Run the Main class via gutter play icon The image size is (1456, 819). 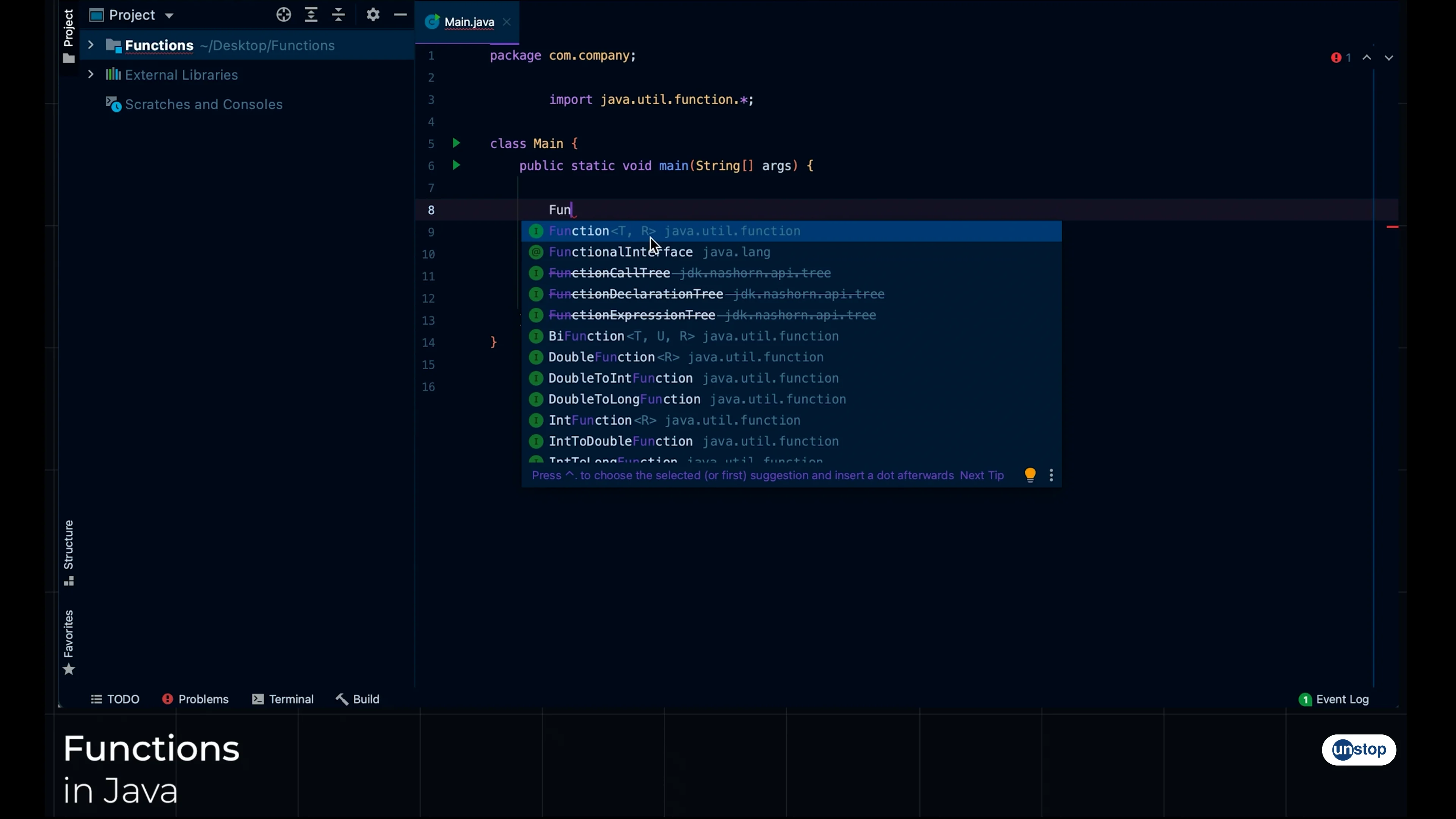point(456,144)
